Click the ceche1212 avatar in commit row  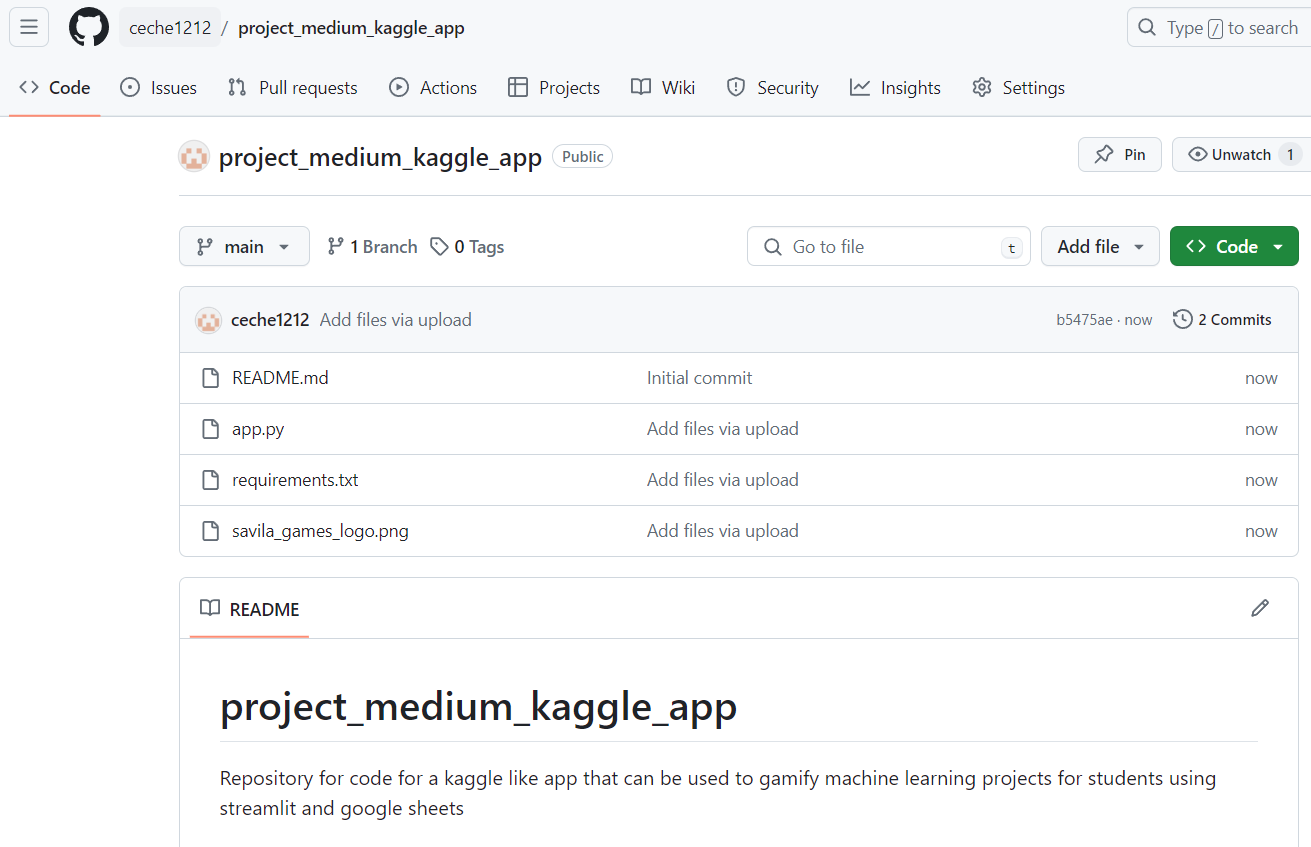point(208,320)
